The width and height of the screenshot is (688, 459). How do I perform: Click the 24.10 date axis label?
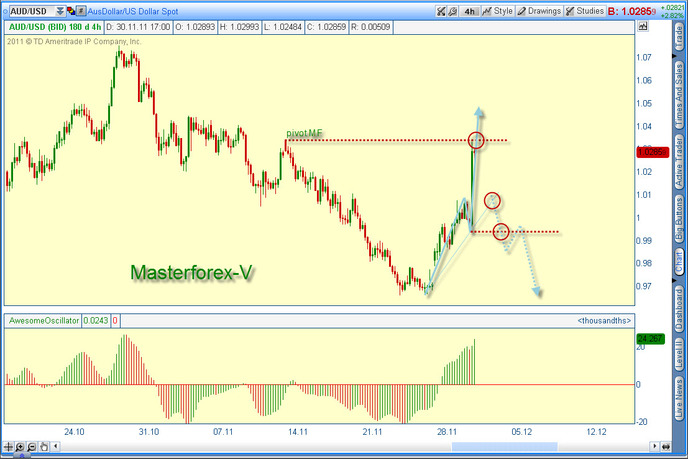pos(74,432)
